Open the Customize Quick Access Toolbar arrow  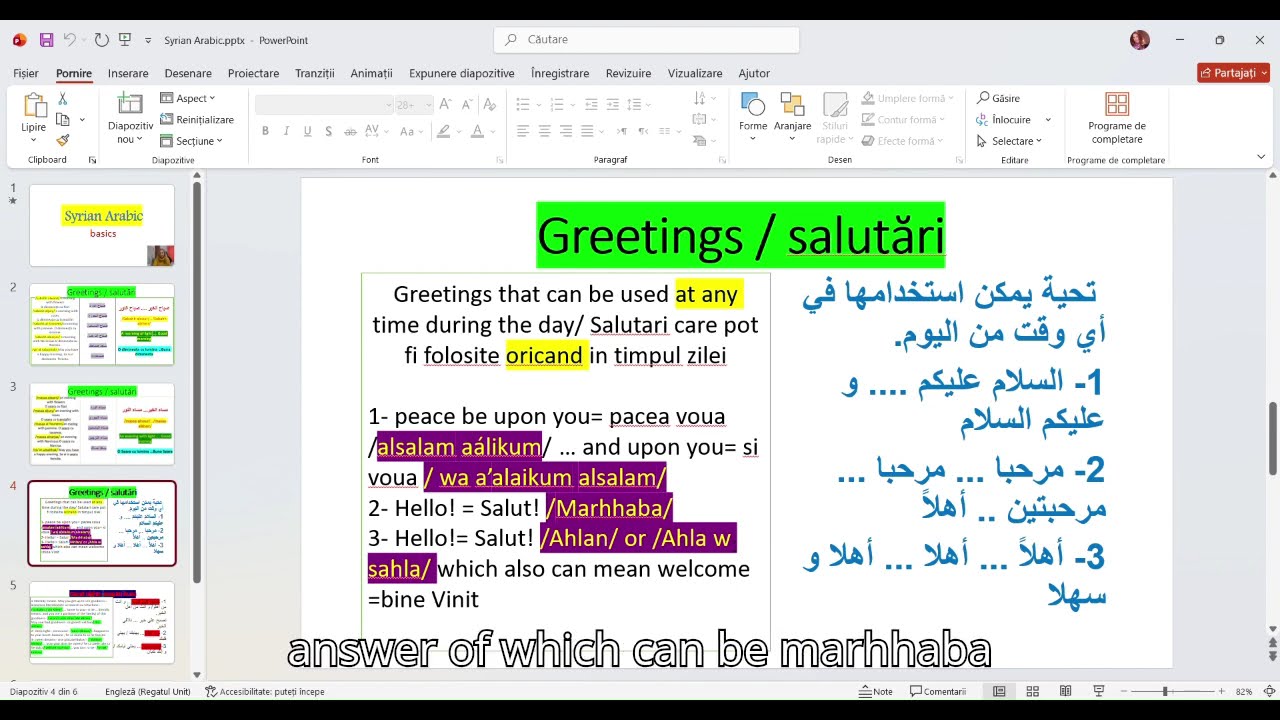click(x=148, y=41)
